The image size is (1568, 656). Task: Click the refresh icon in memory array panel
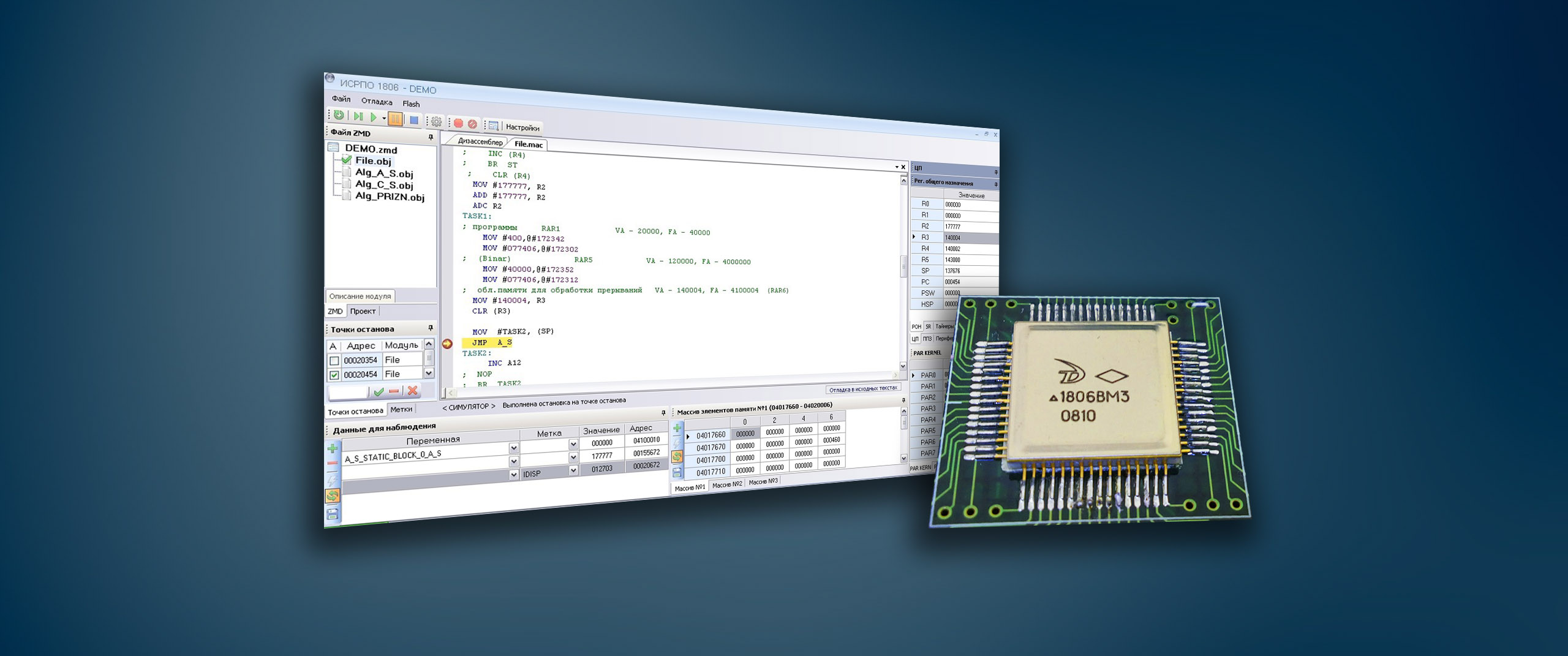[x=677, y=456]
